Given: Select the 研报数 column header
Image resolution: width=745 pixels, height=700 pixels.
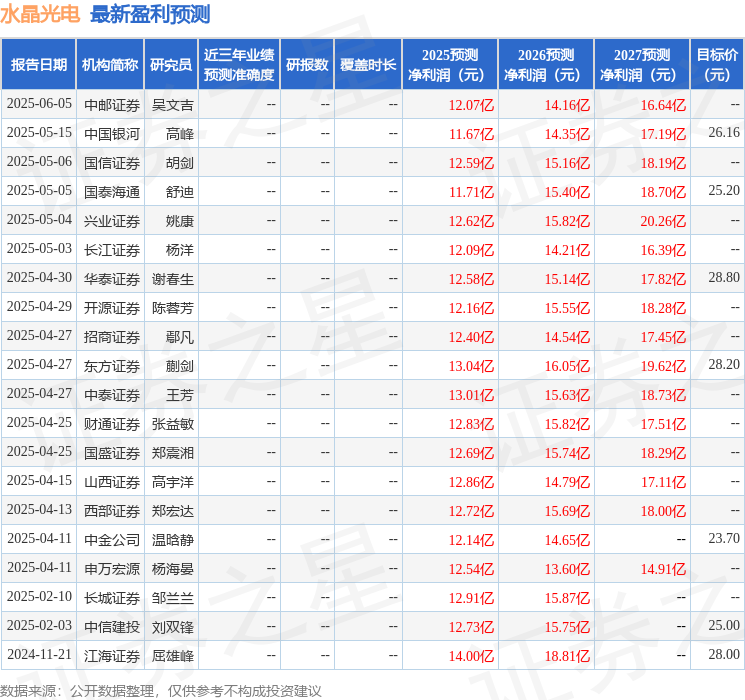Looking at the screenshot, I should 306,65.
